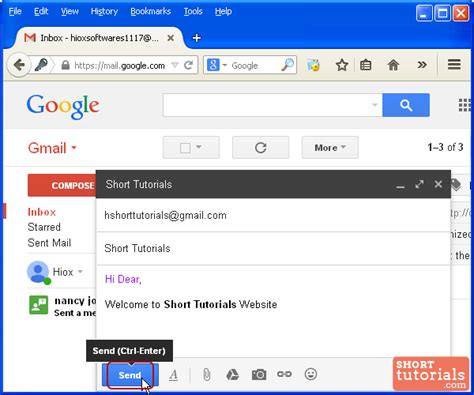Click the recipient hshorttutorials@gmail.com field

click(x=273, y=215)
